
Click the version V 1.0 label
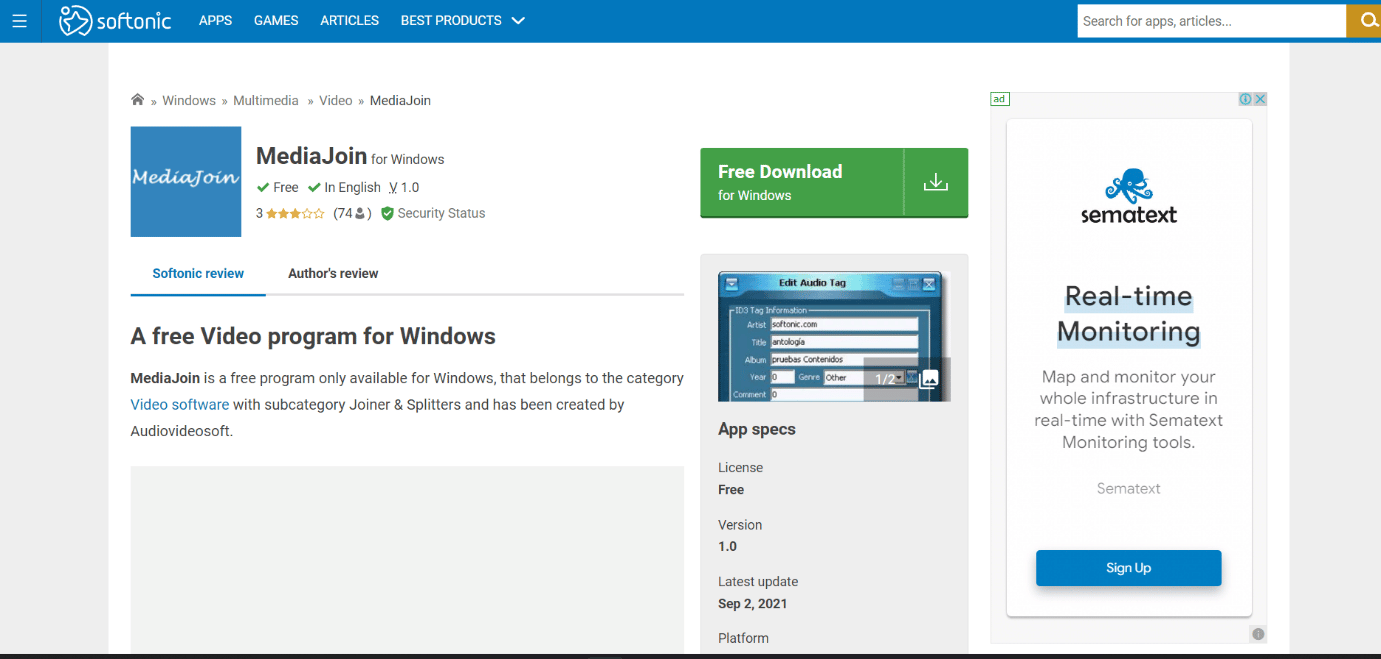(404, 187)
